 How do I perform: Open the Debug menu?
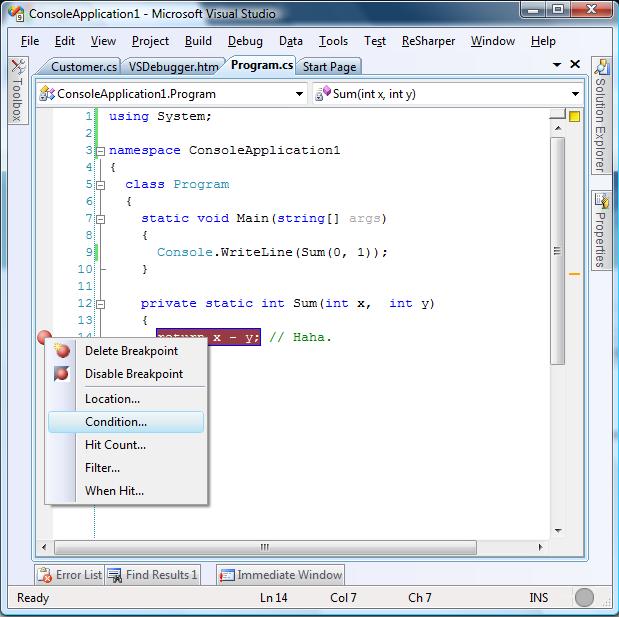click(x=245, y=41)
